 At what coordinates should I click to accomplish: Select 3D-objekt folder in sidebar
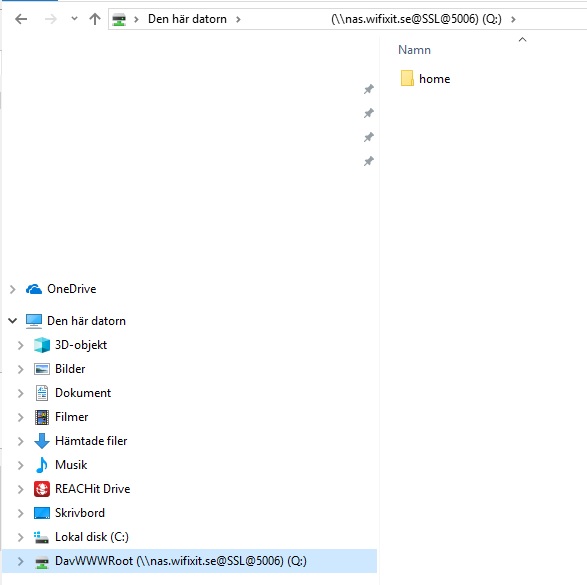click(x=81, y=345)
